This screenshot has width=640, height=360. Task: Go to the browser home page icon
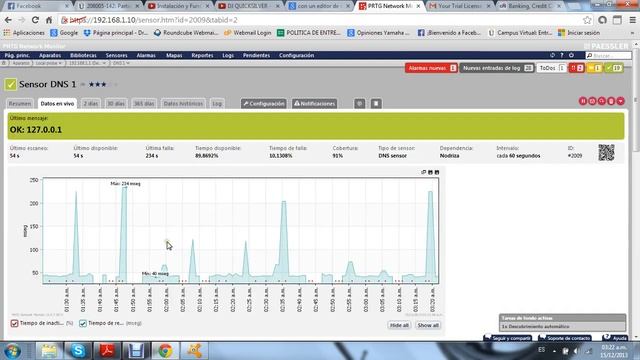coord(49,20)
